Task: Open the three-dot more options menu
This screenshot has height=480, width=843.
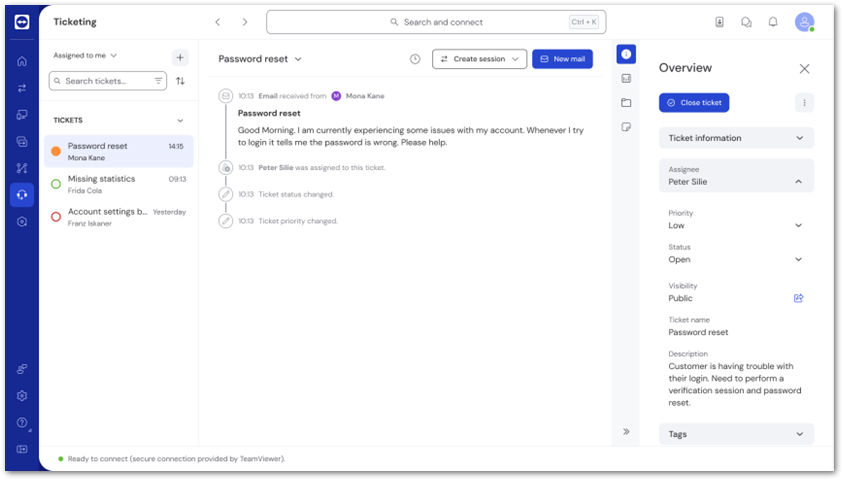Action: (804, 103)
